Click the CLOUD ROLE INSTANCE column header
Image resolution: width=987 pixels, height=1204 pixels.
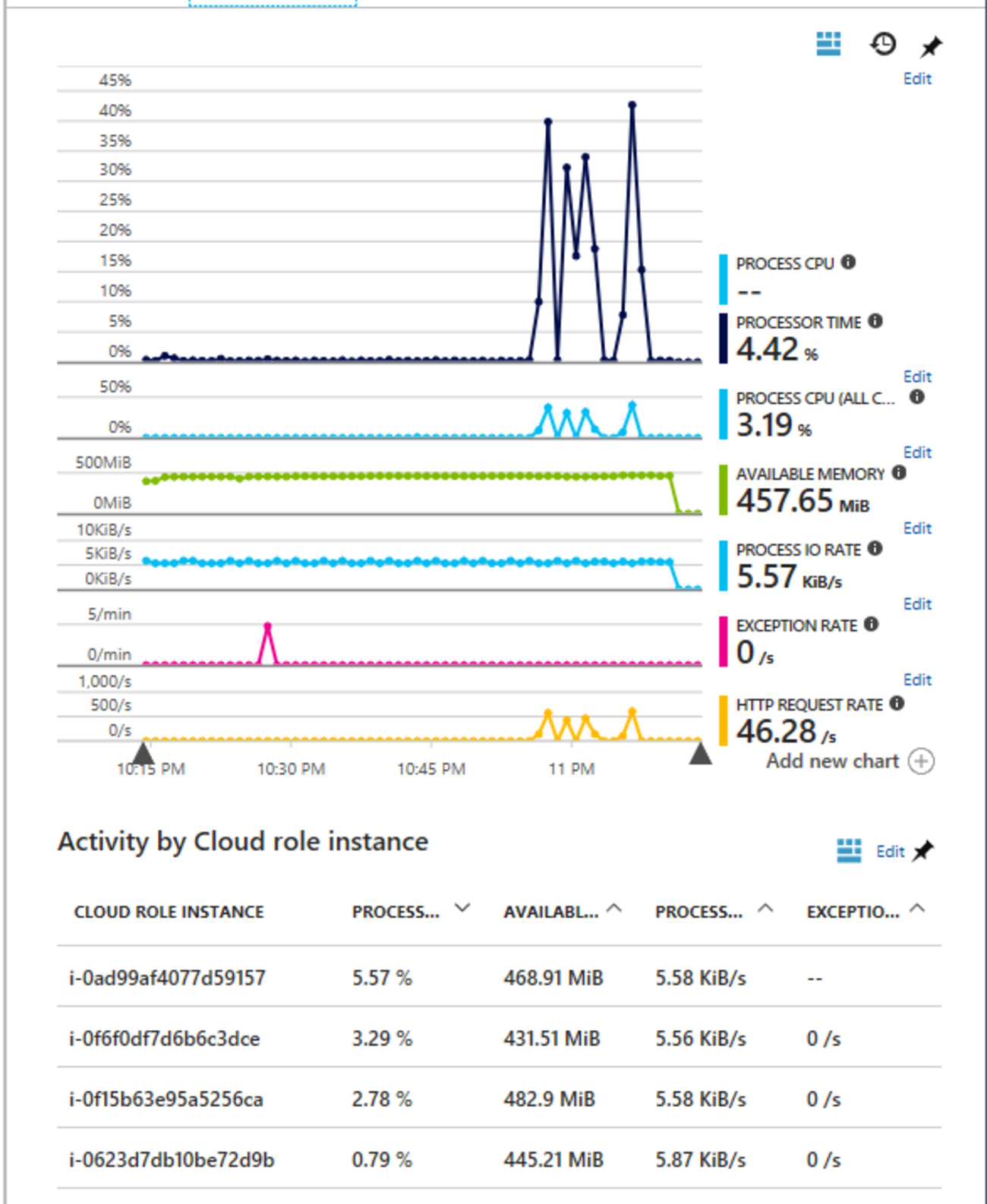point(169,912)
